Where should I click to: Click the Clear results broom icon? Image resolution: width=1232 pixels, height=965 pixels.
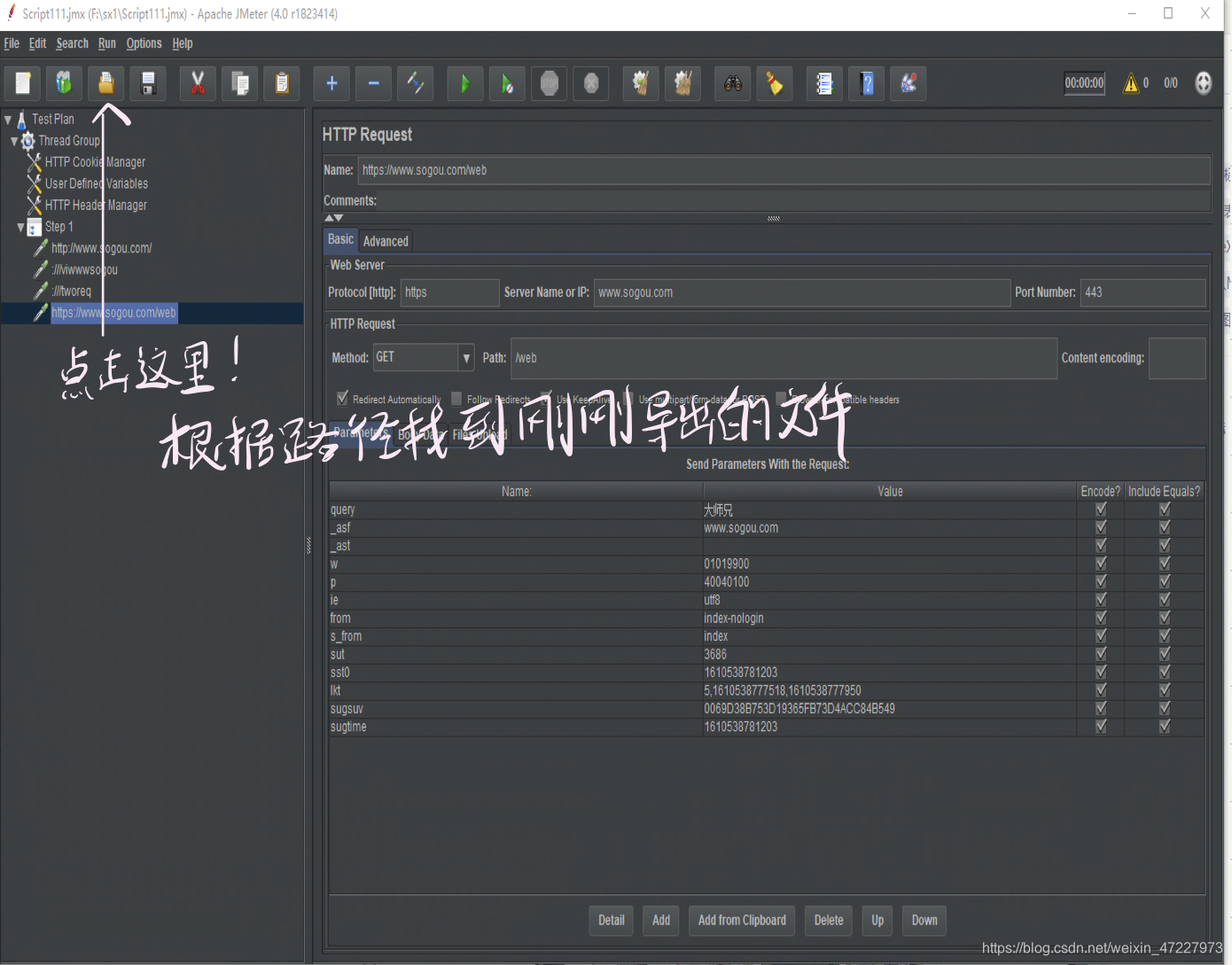pyautogui.click(x=641, y=83)
